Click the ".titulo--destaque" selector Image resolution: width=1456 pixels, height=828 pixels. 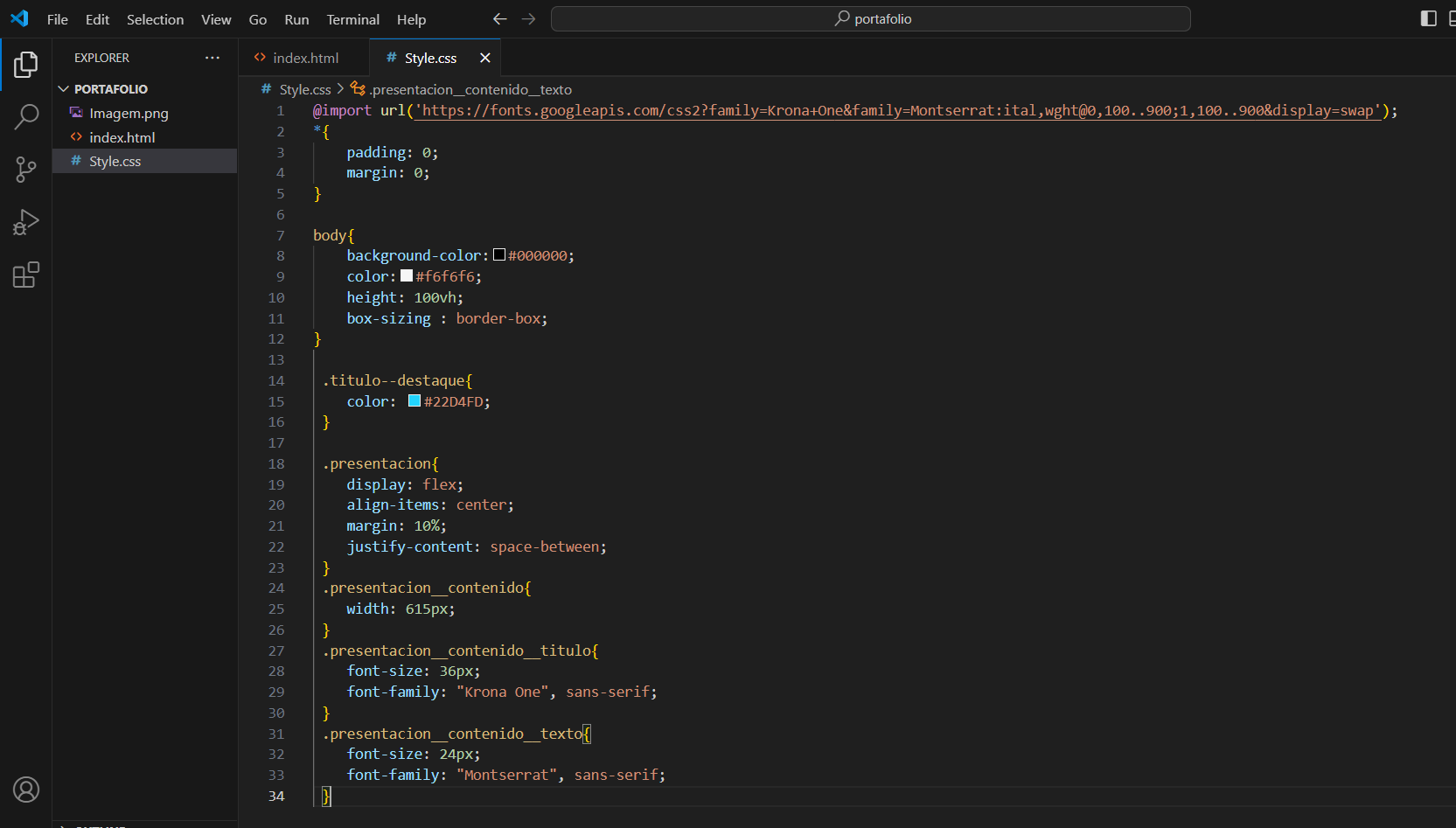coord(394,380)
